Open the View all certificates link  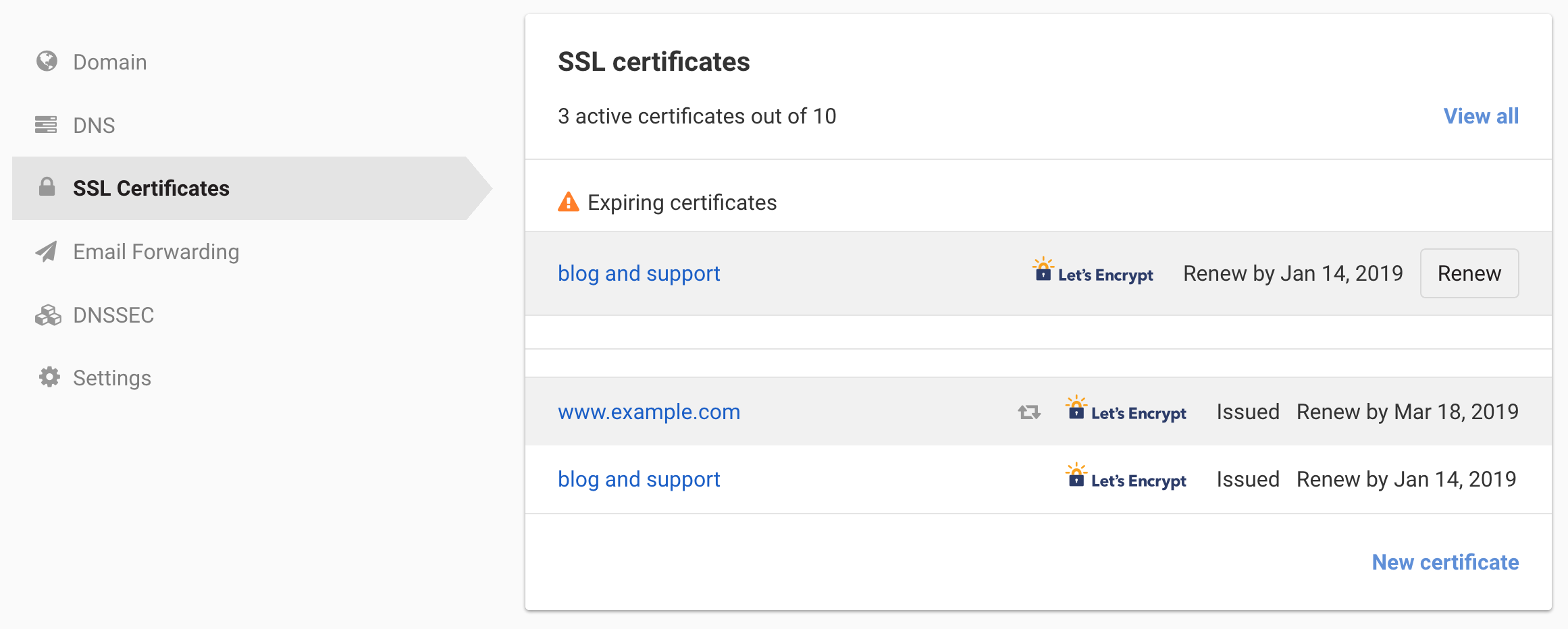[x=1481, y=115]
